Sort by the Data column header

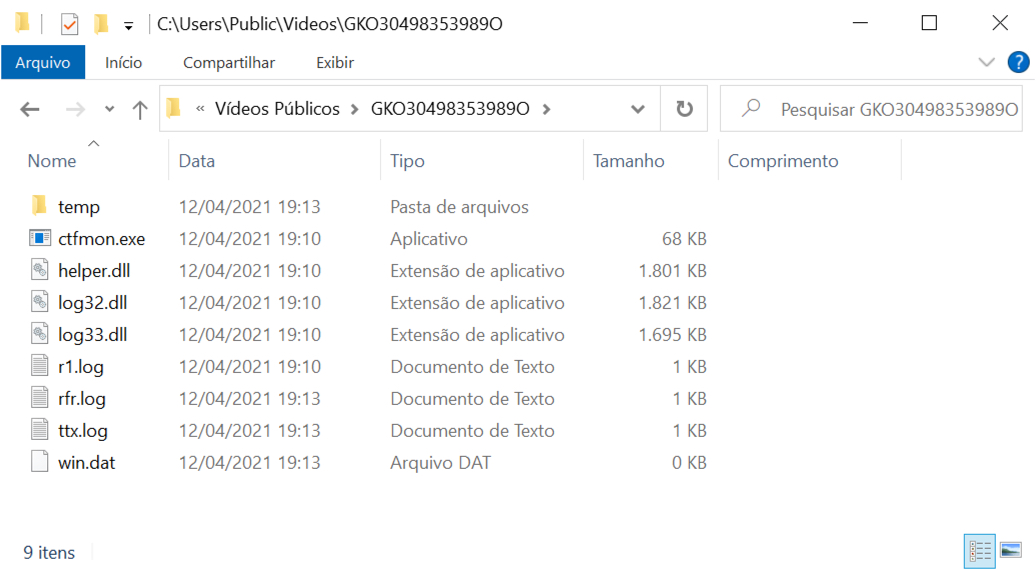pos(197,160)
